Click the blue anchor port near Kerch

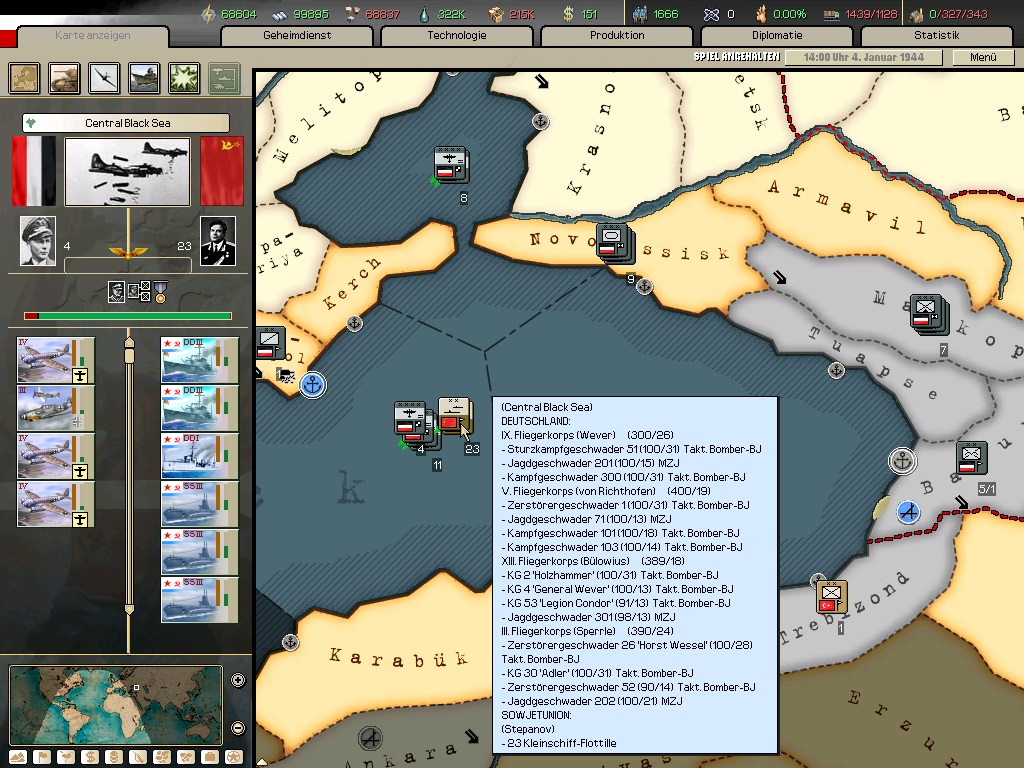point(313,385)
